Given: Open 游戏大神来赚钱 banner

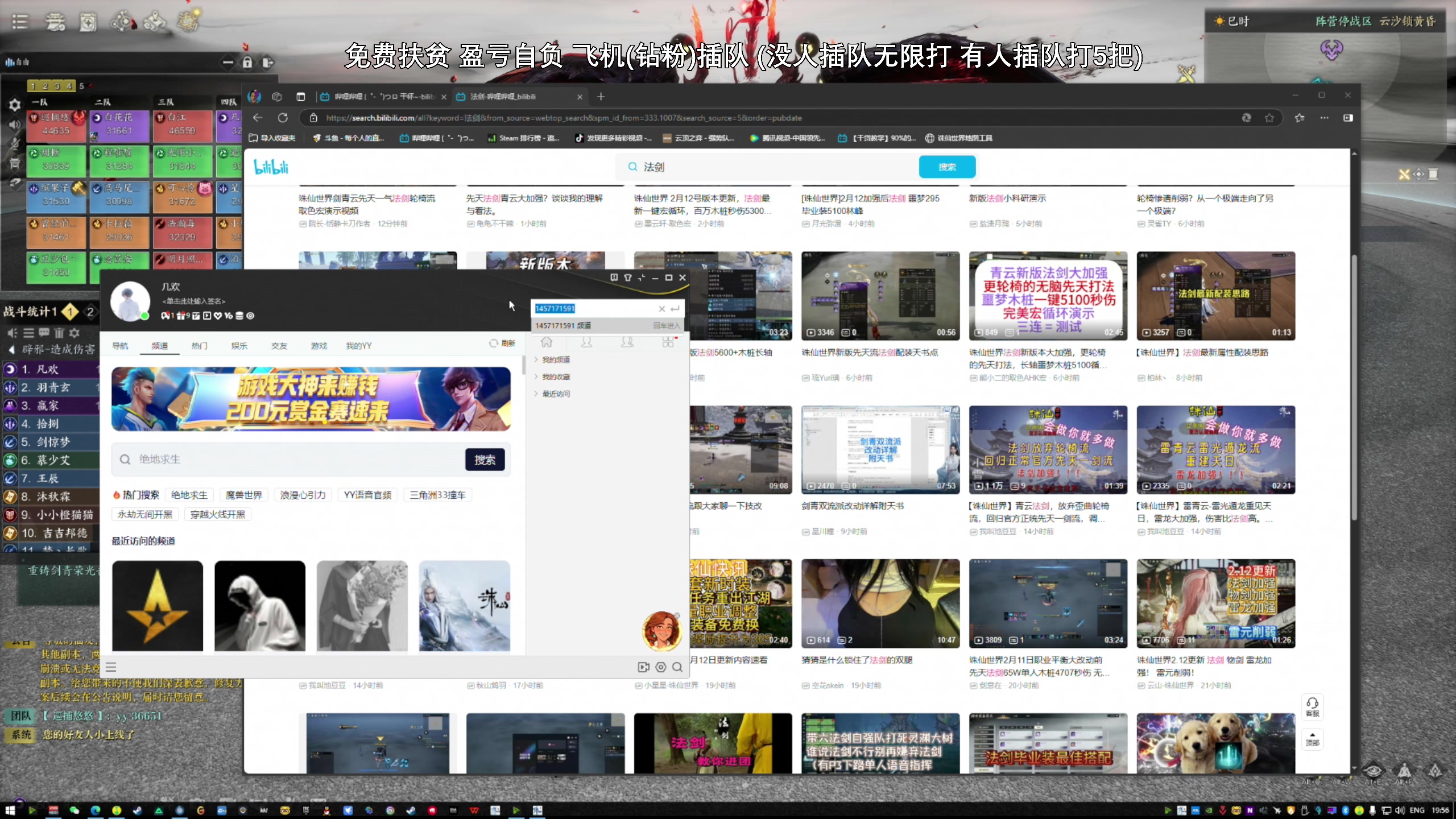Looking at the screenshot, I should 311,399.
